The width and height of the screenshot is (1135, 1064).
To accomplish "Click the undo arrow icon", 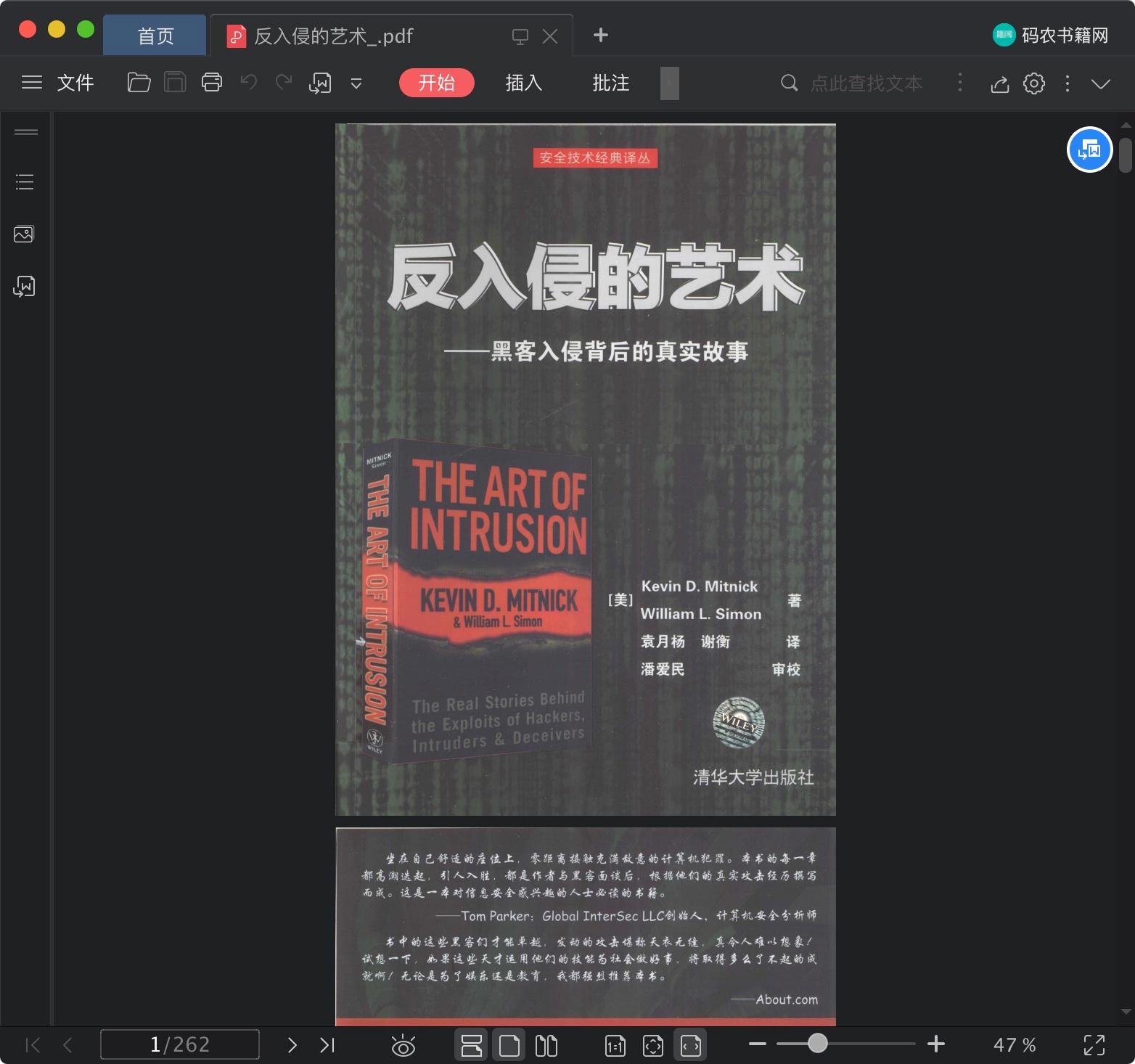I will pos(249,83).
